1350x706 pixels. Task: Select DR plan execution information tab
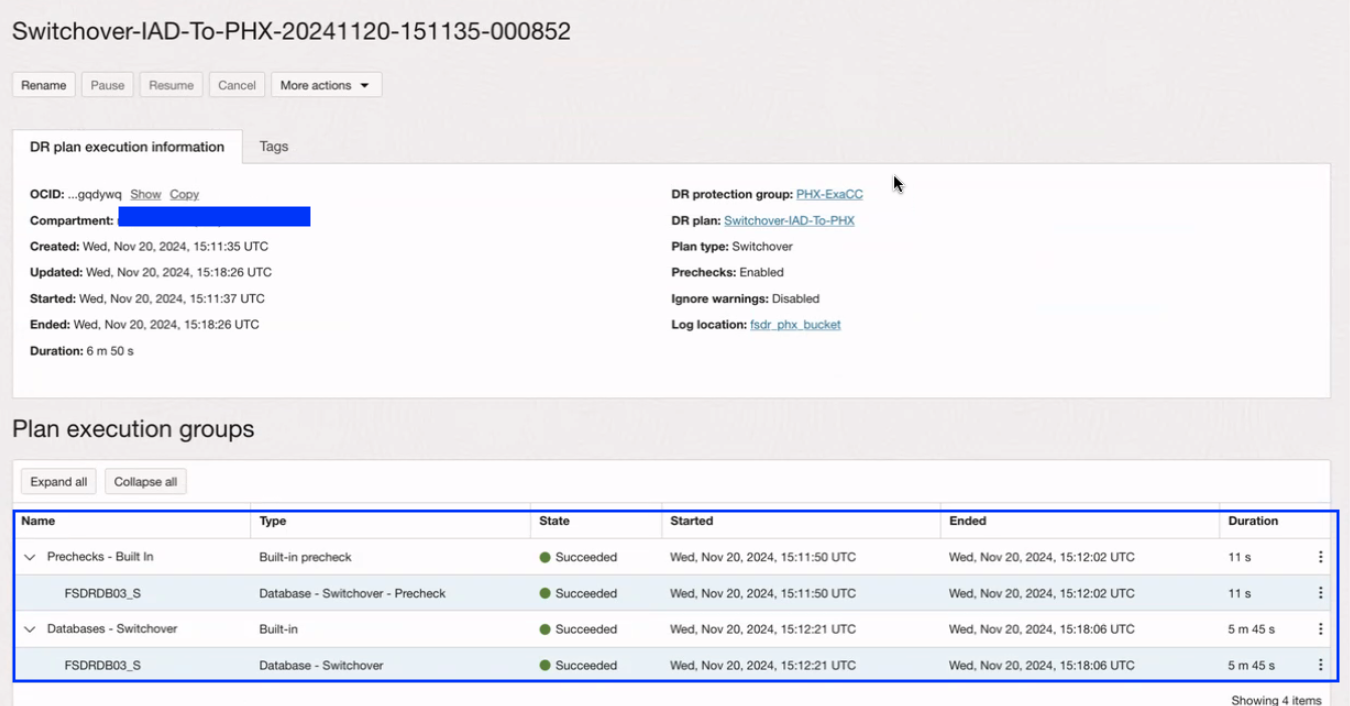(x=127, y=146)
